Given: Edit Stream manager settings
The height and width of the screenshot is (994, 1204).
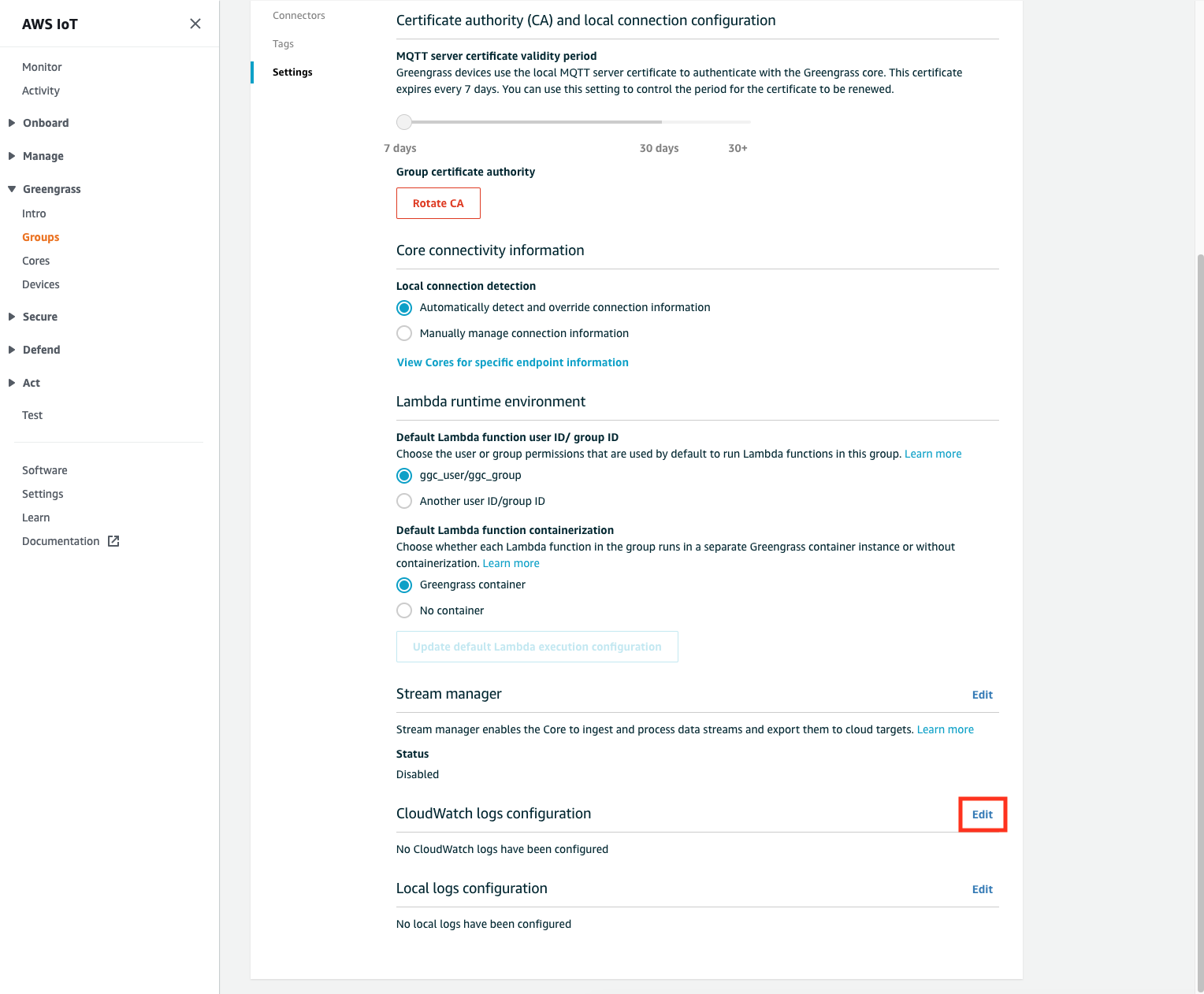Looking at the screenshot, I should (x=982, y=695).
